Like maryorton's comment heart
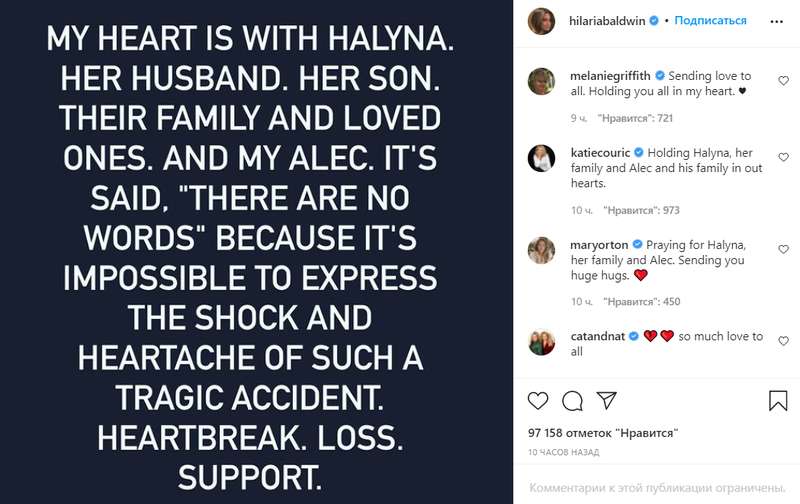Viewport: 800px width, 504px height. click(x=782, y=245)
